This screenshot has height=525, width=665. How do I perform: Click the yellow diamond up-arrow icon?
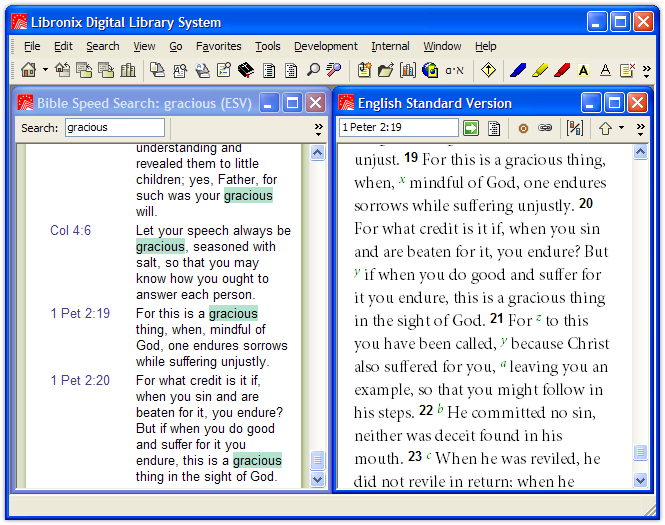(489, 70)
